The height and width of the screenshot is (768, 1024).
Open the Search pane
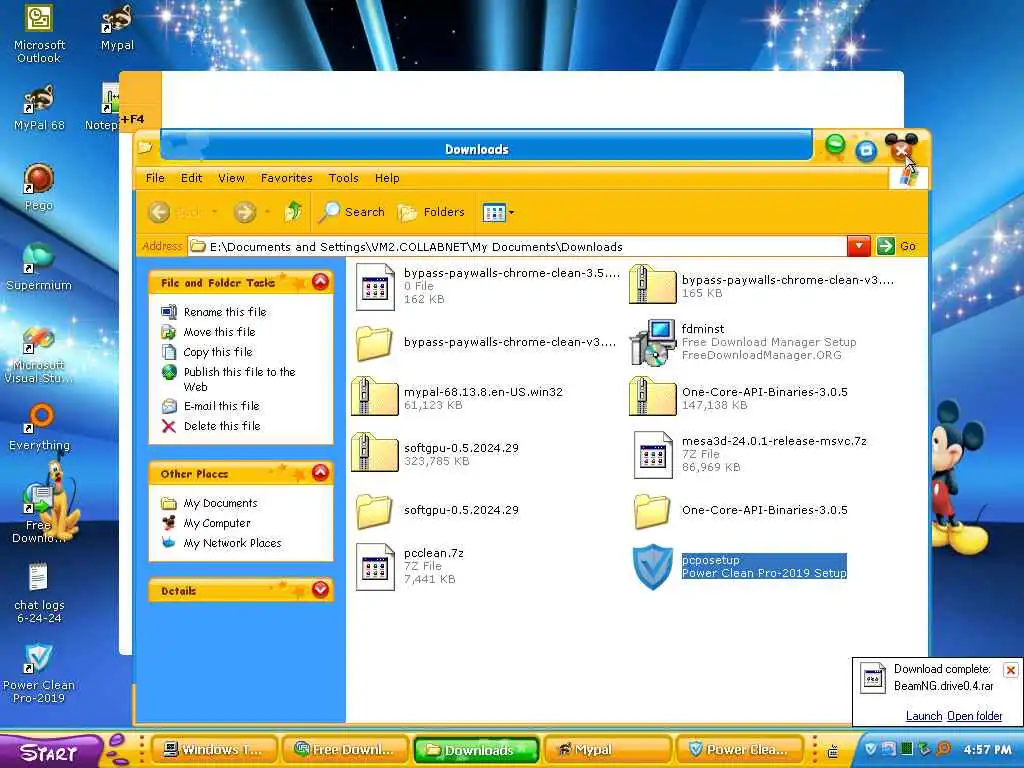351,212
